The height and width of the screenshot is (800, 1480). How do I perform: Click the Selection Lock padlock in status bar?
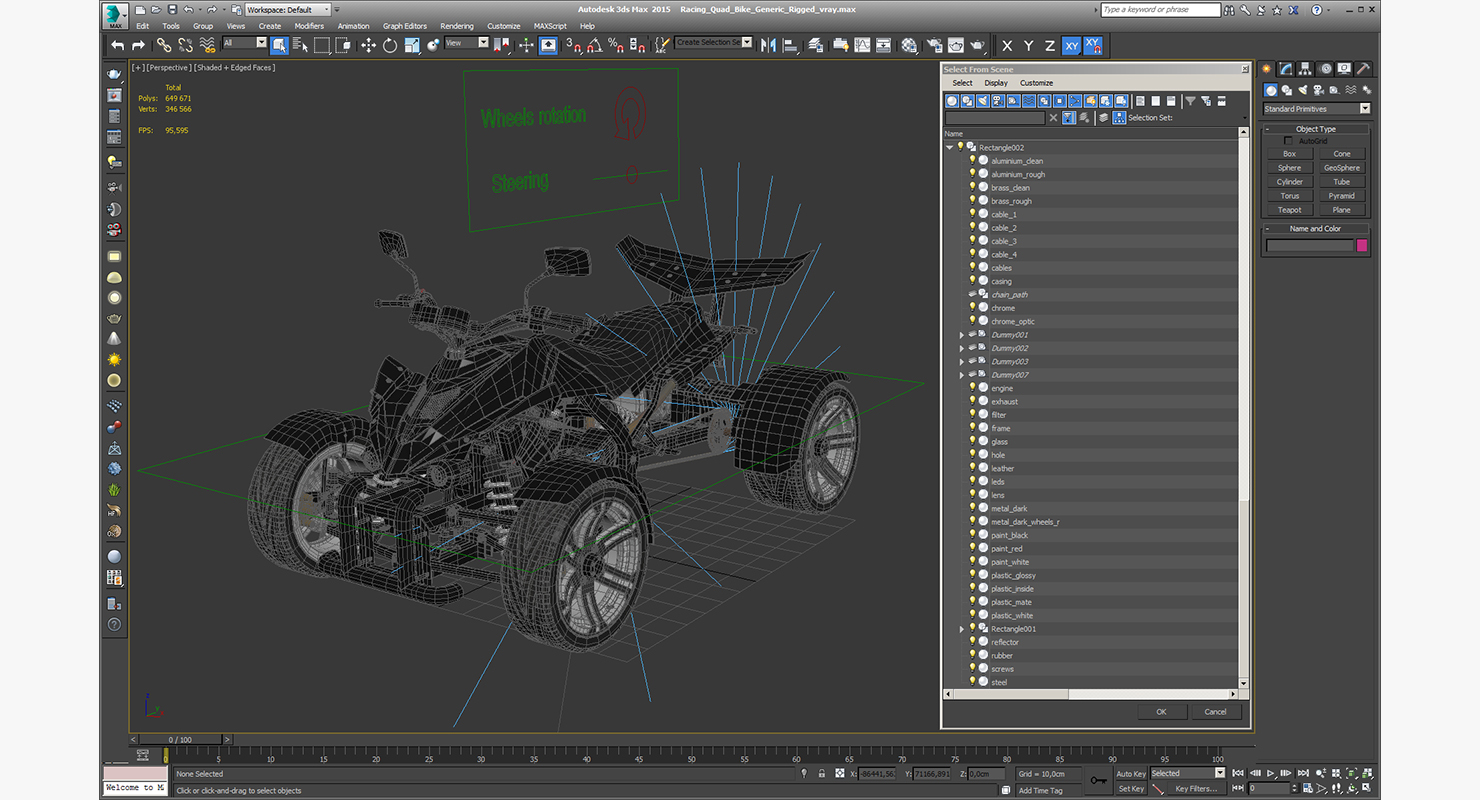point(822,773)
